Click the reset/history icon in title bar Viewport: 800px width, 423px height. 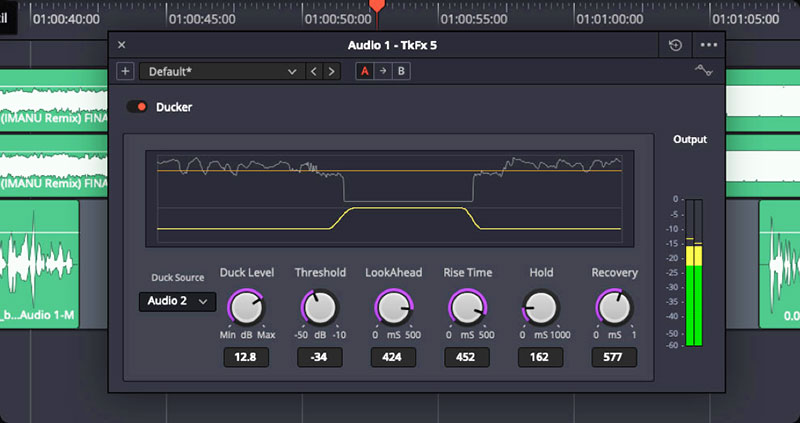676,45
